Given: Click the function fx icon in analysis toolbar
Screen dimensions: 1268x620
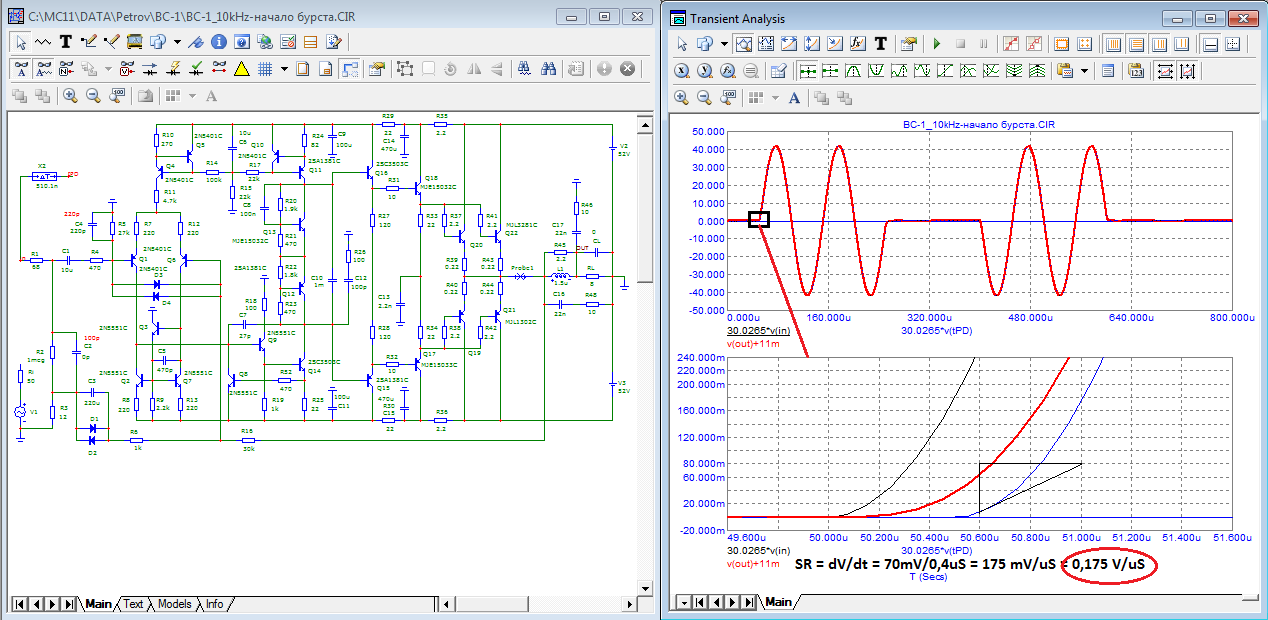Looking at the screenshot, I should pyautogui.click(x=857, y=44).
